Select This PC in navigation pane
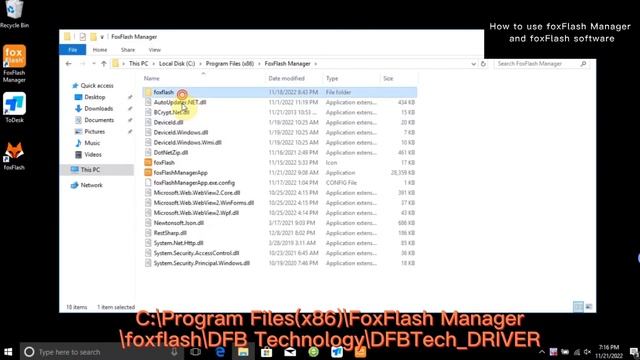The height and width of the screenshot is (360, 640). coord(97,170)
